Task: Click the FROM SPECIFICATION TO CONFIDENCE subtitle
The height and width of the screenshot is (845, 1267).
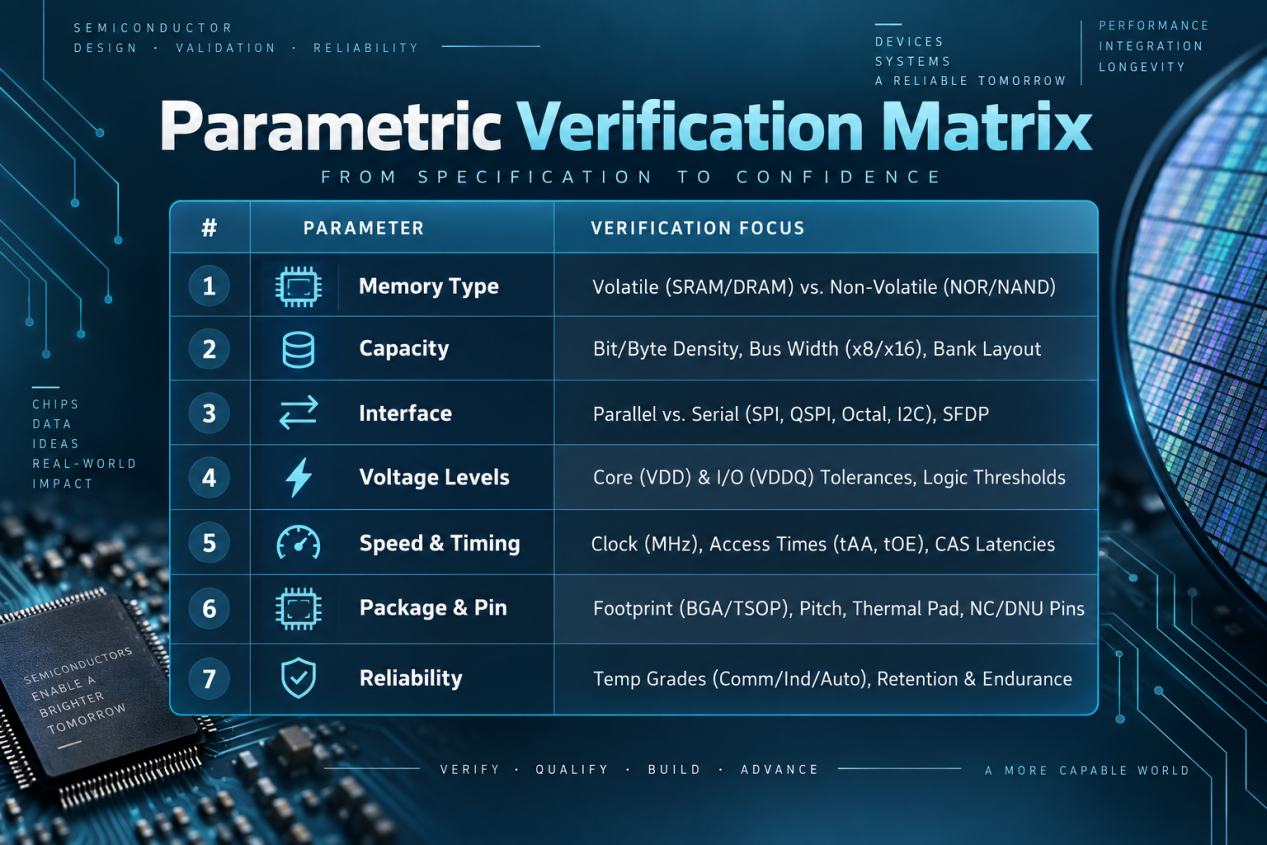Action: [x=631, y=177]
